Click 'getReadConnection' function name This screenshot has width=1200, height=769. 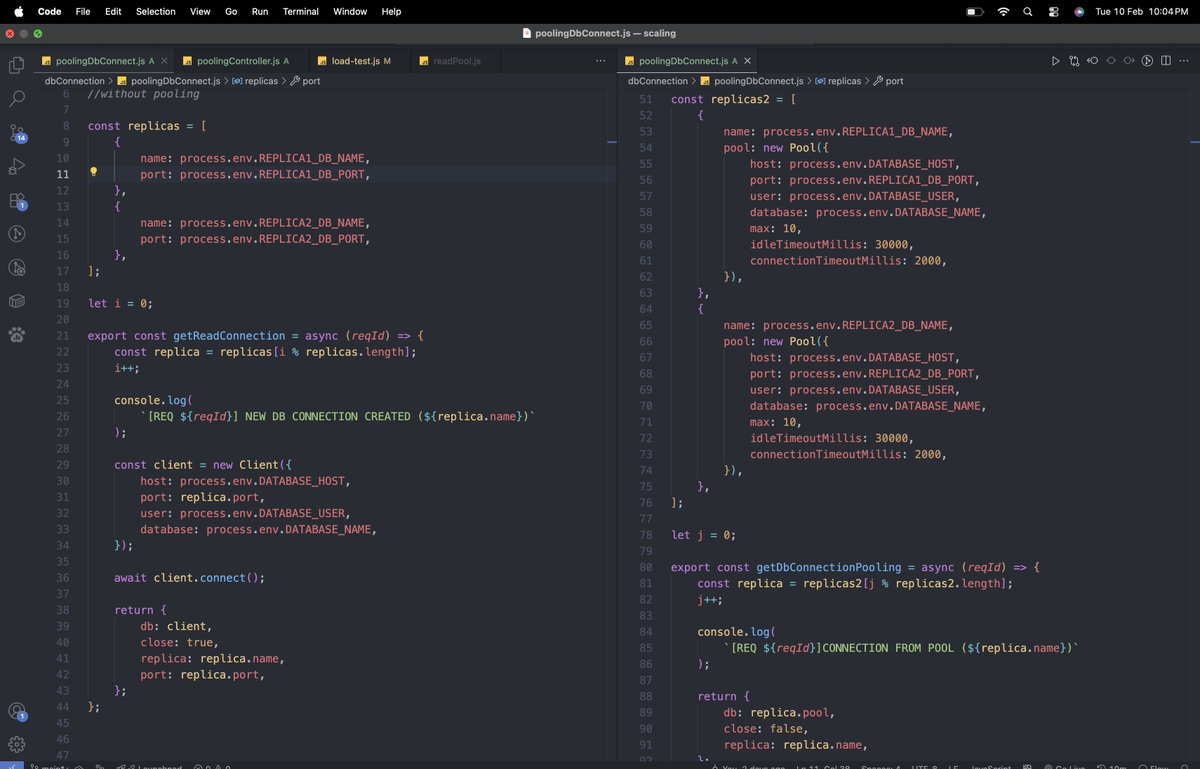[228, 336]
